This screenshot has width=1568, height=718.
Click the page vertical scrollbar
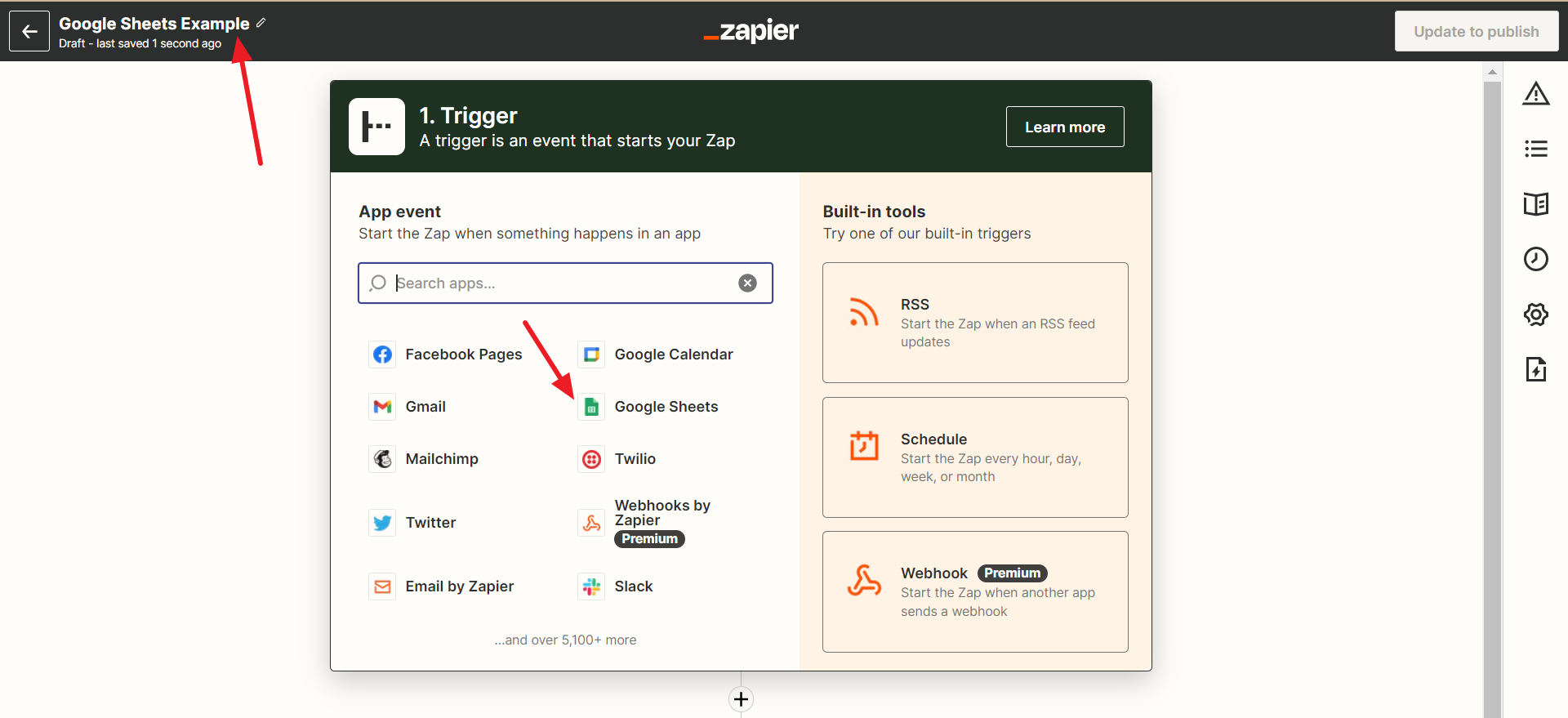click(x=1492, y=400)
